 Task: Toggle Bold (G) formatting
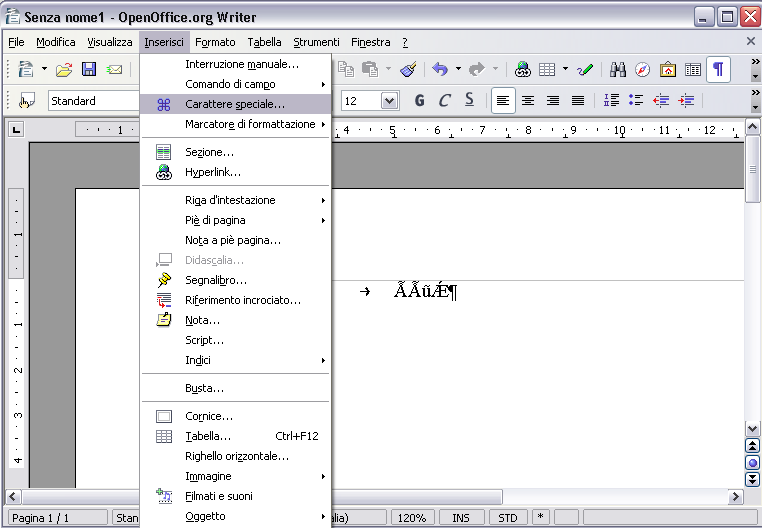(420, 101)
